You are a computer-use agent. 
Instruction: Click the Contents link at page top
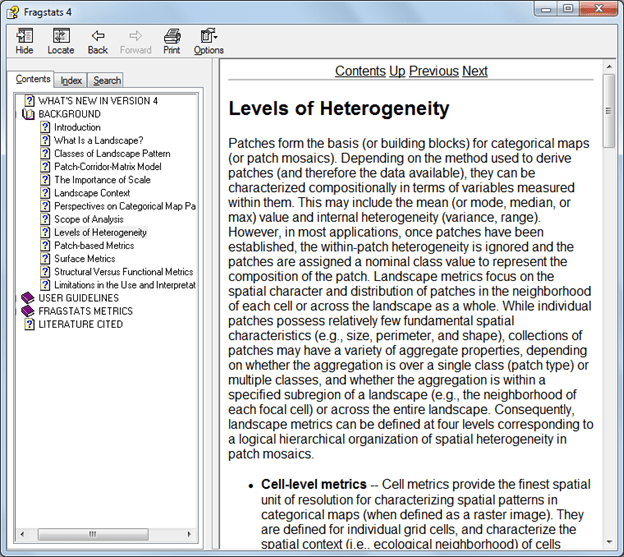click(x=360, y=71)
